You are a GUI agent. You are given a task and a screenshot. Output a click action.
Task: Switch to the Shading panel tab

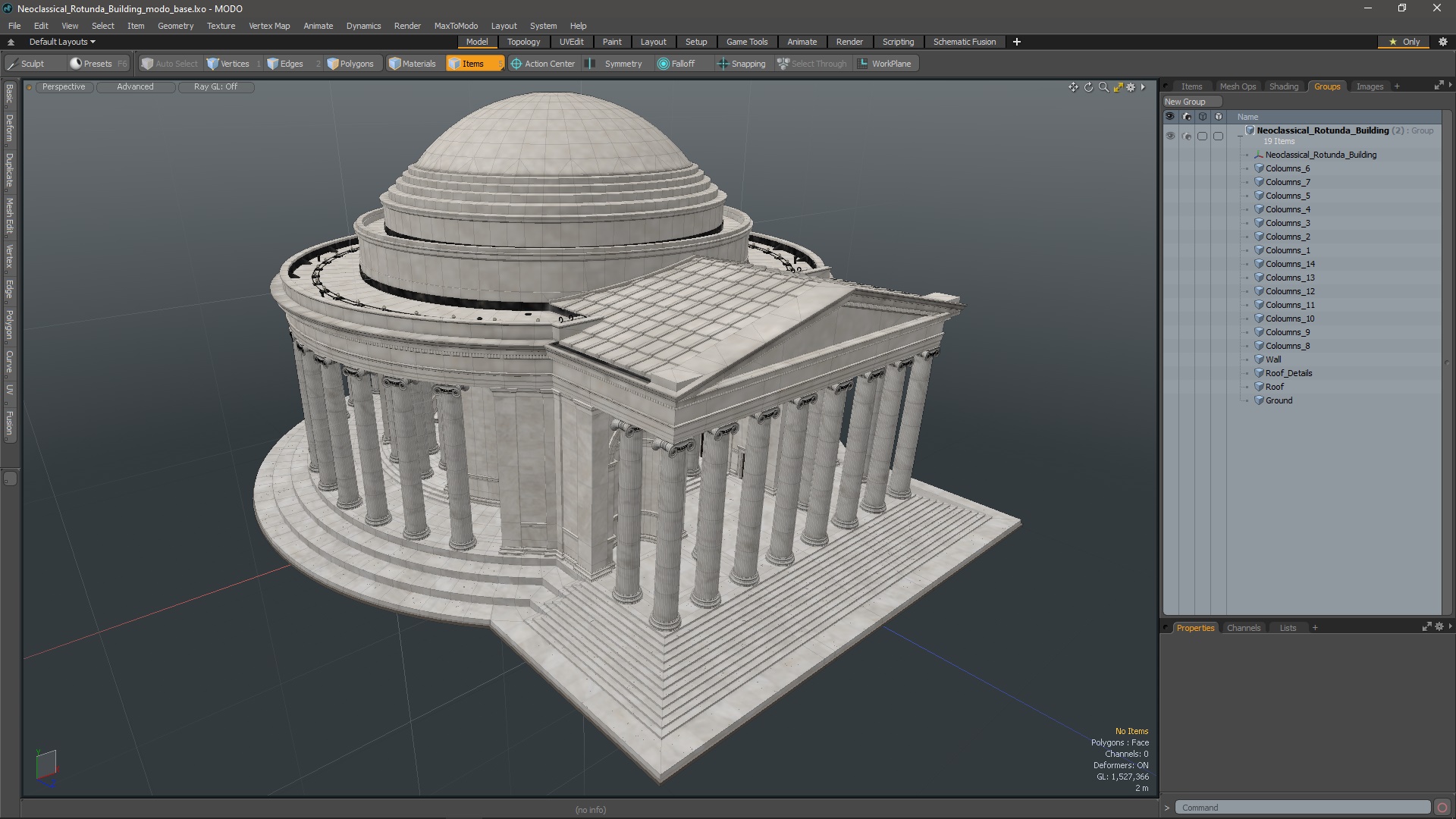coord(1284,86)
